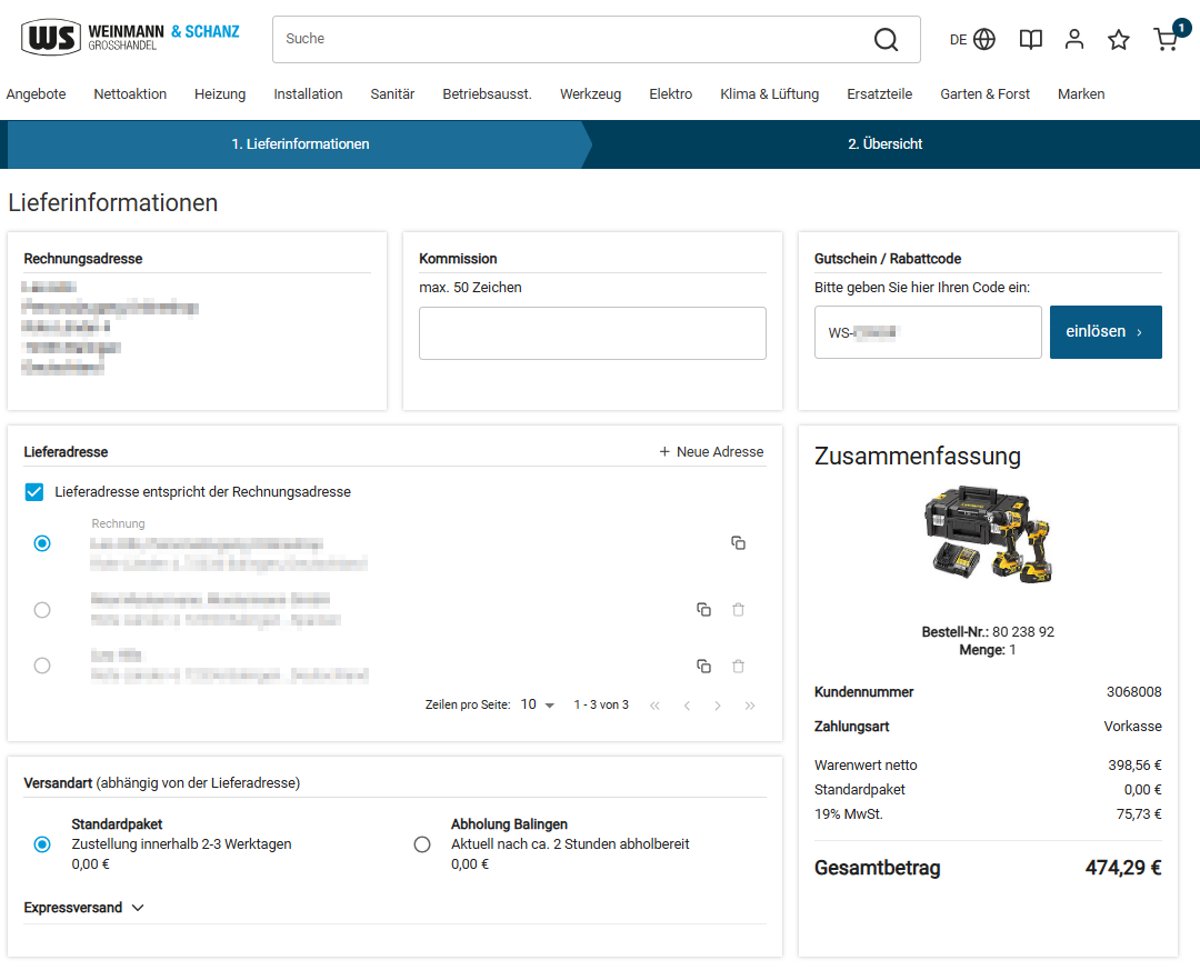Image resolution: width=1200 pixels, height=969 pixels.
Task: Open the Garten & Forst menu
Action: [985, 94]
